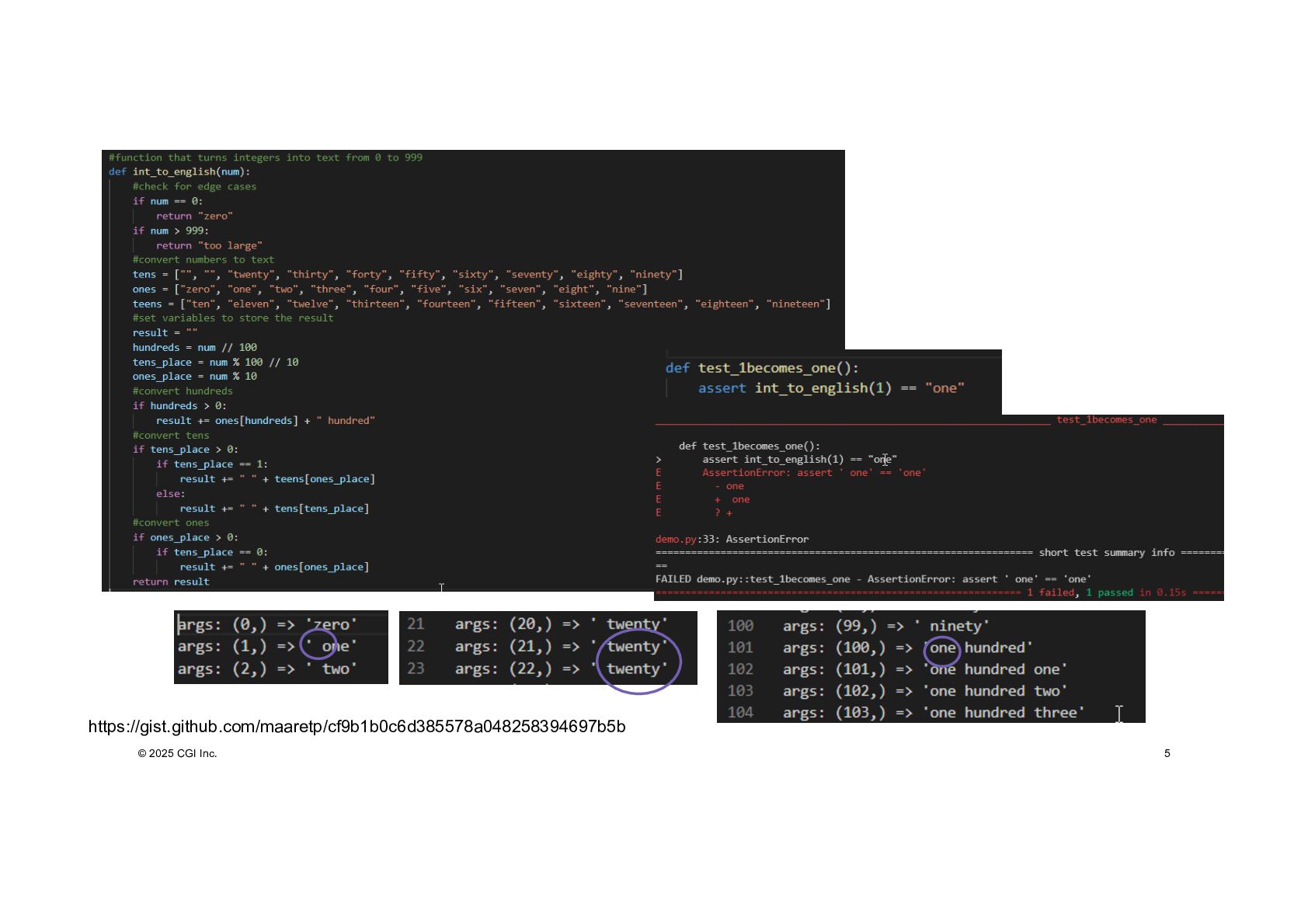This screenshot has width=1308, height=924.
Task: Click output line 103 "'one hundred two'"
Action: (x=897, y=691)
